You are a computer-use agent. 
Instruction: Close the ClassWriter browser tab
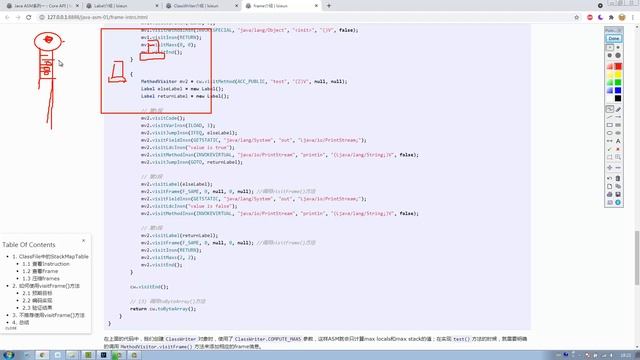pyautogui.click(x=237, y=6)
